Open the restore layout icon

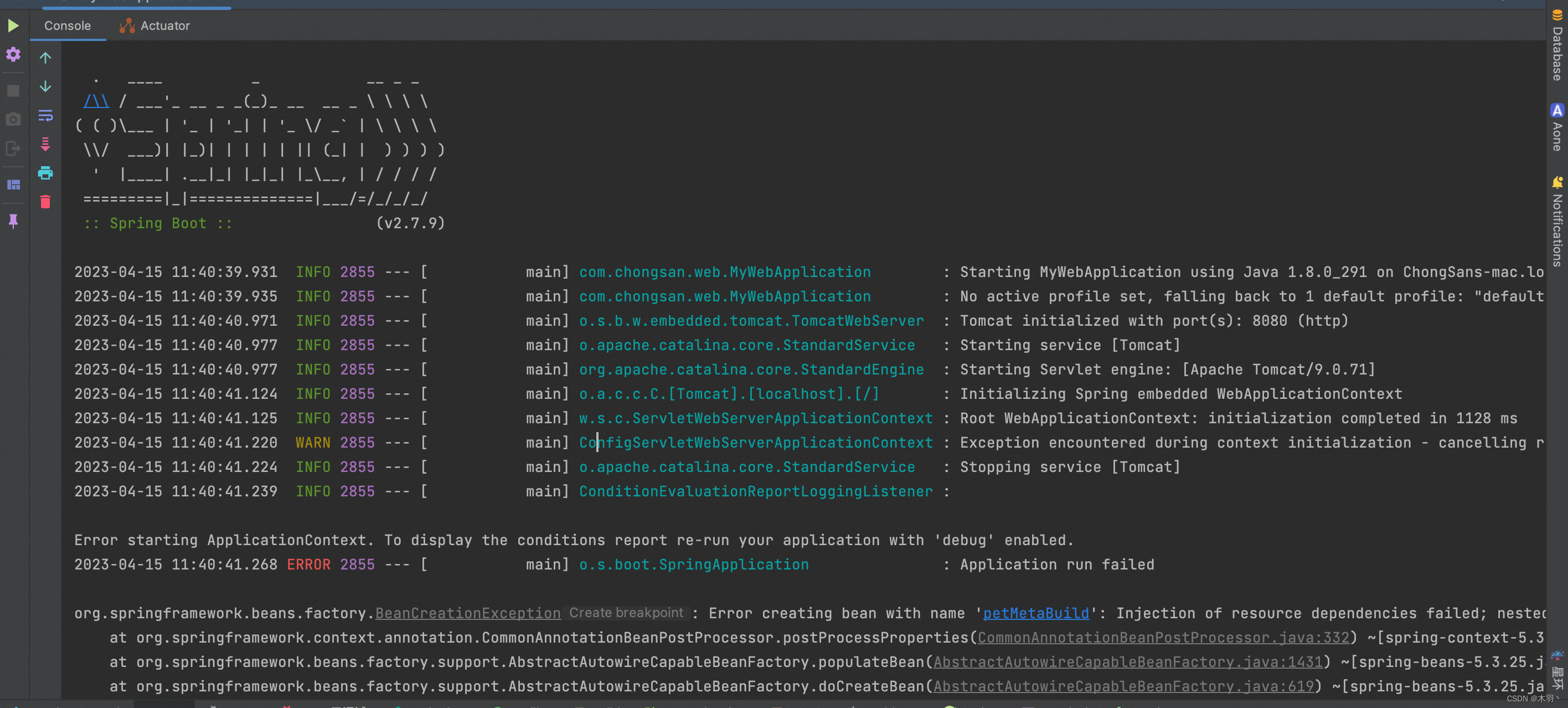13,184
